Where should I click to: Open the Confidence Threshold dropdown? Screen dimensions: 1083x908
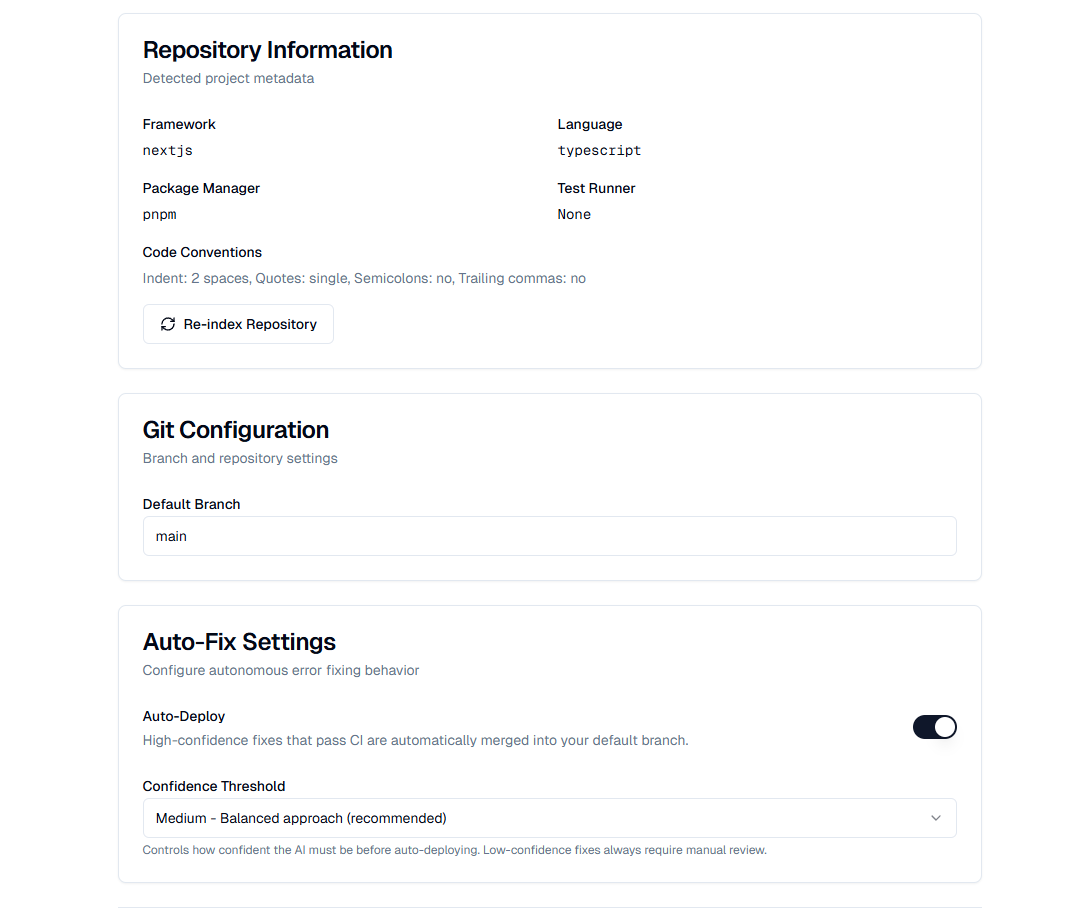pos(550,818)
